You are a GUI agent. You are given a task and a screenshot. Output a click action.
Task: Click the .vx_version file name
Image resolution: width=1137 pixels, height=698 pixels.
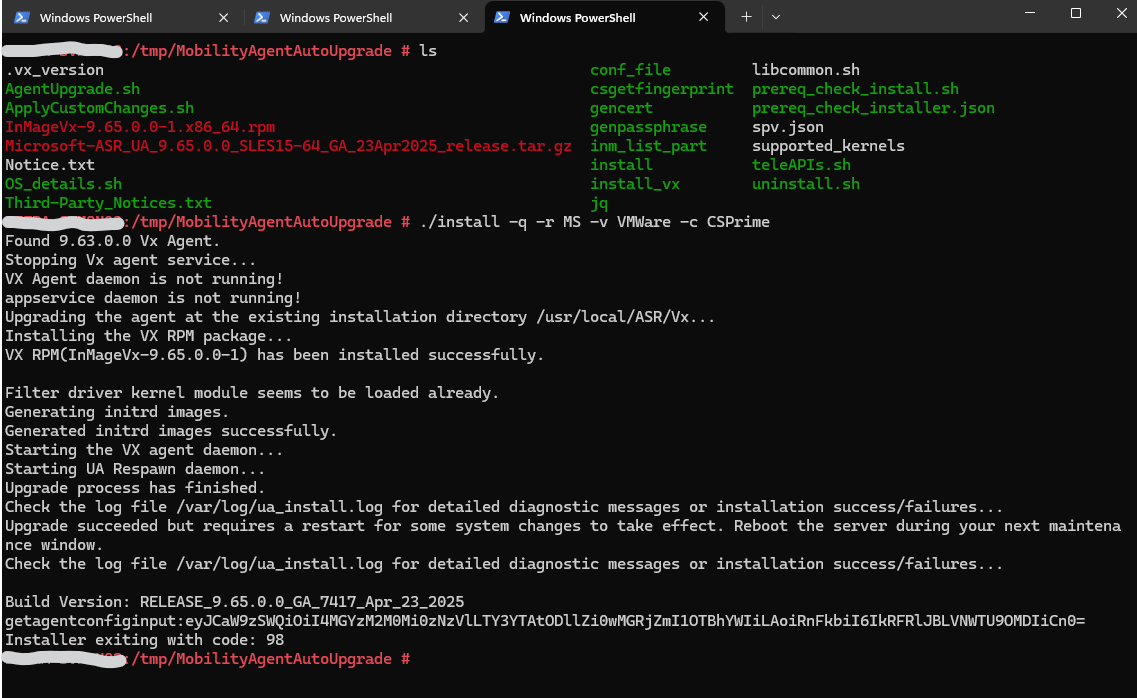pos(54,70)
